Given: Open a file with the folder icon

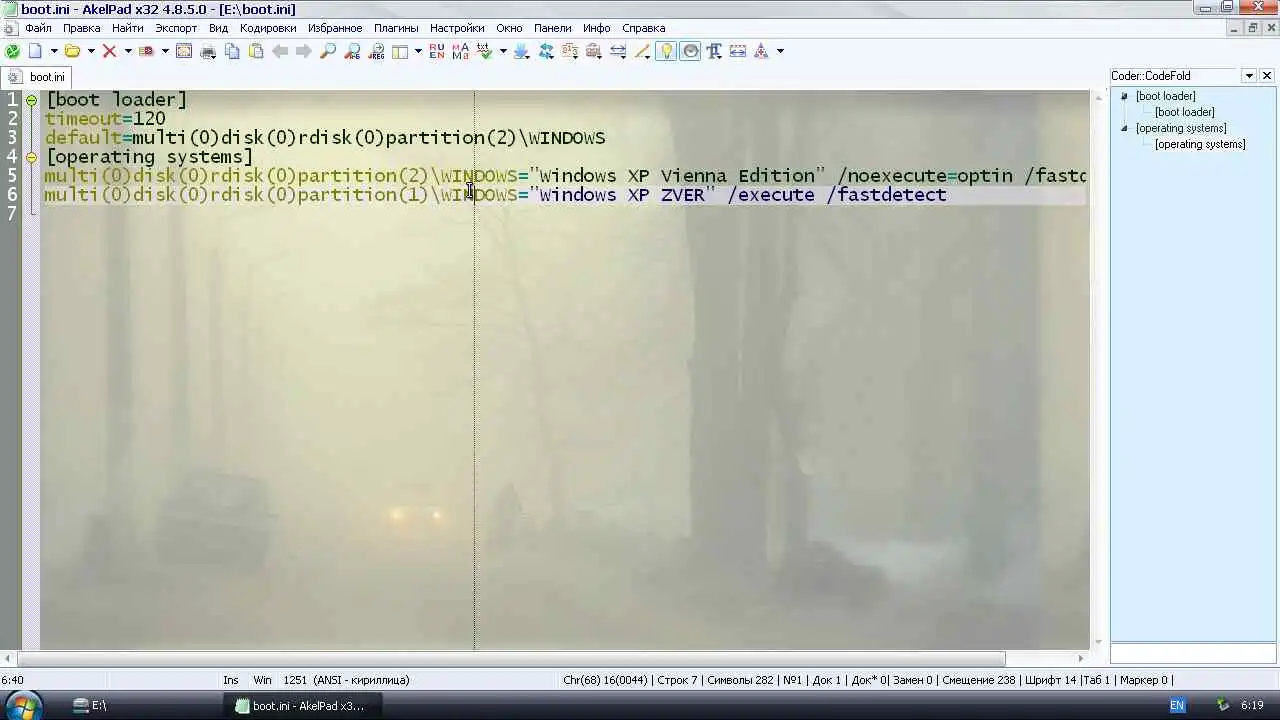Looking at the screenshot, I should tap(72, 51).
